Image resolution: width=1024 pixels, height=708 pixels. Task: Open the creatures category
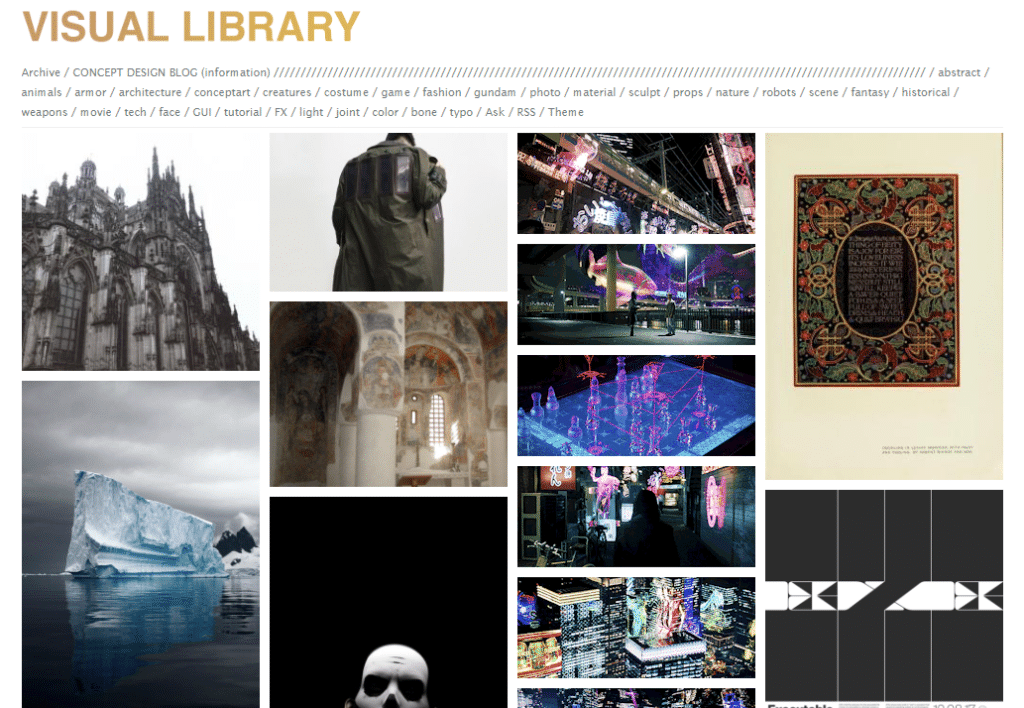point(287,92)
